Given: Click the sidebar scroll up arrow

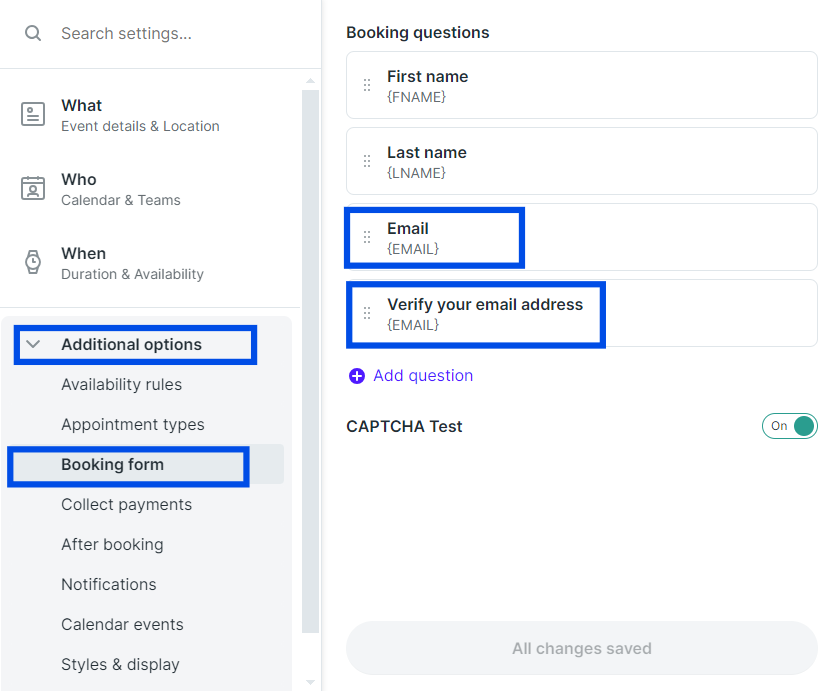Looking at the screenshot, I should pyautogui.click(x=310, y=81).
